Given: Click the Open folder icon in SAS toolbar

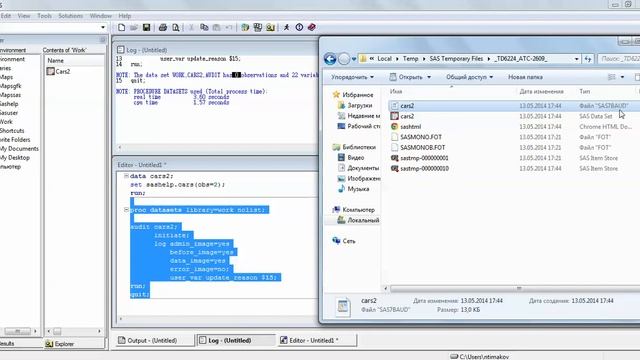Looking at the screenshot, I should click(x=134, y=27).
